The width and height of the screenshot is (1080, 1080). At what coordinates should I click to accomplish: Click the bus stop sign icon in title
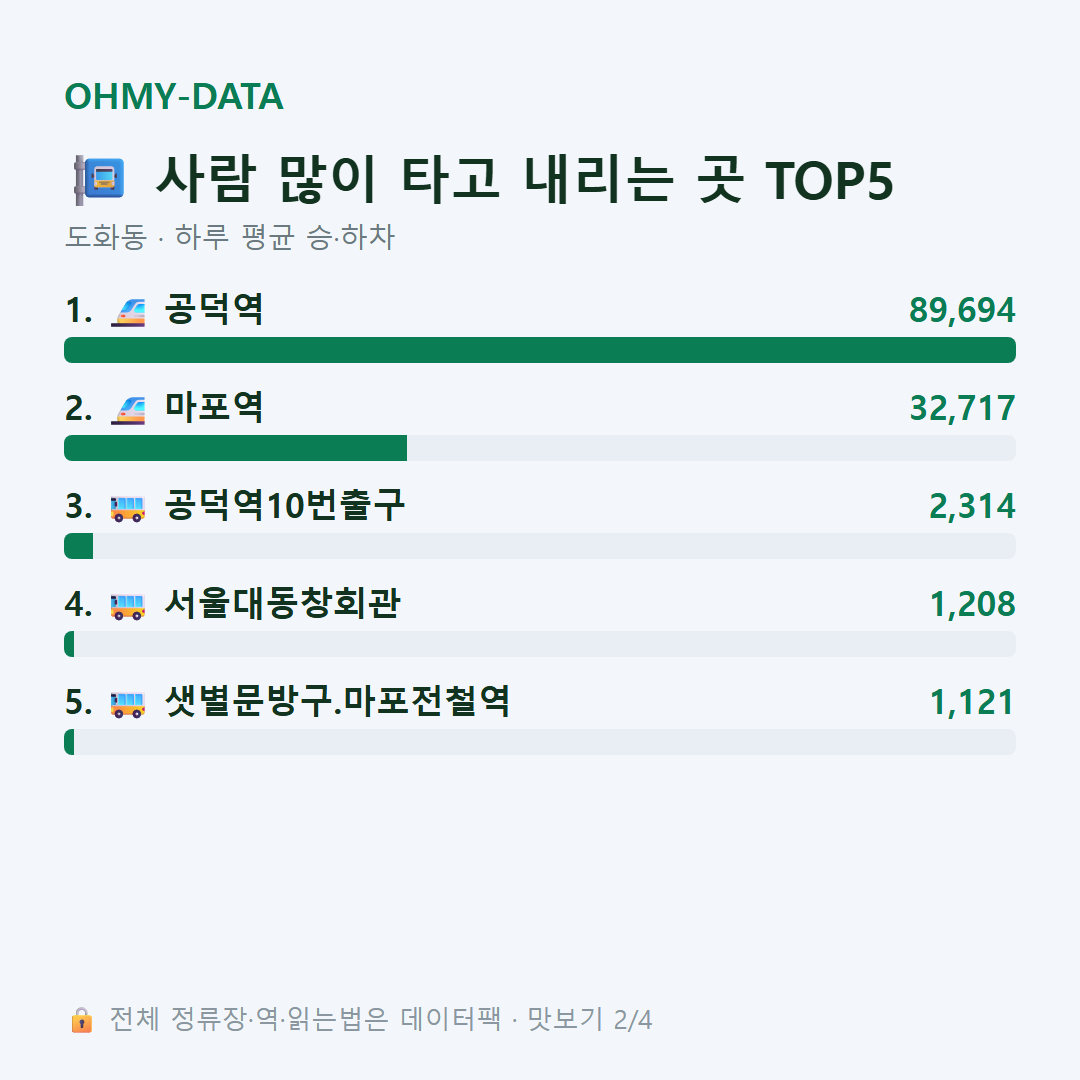pos(99,180)
